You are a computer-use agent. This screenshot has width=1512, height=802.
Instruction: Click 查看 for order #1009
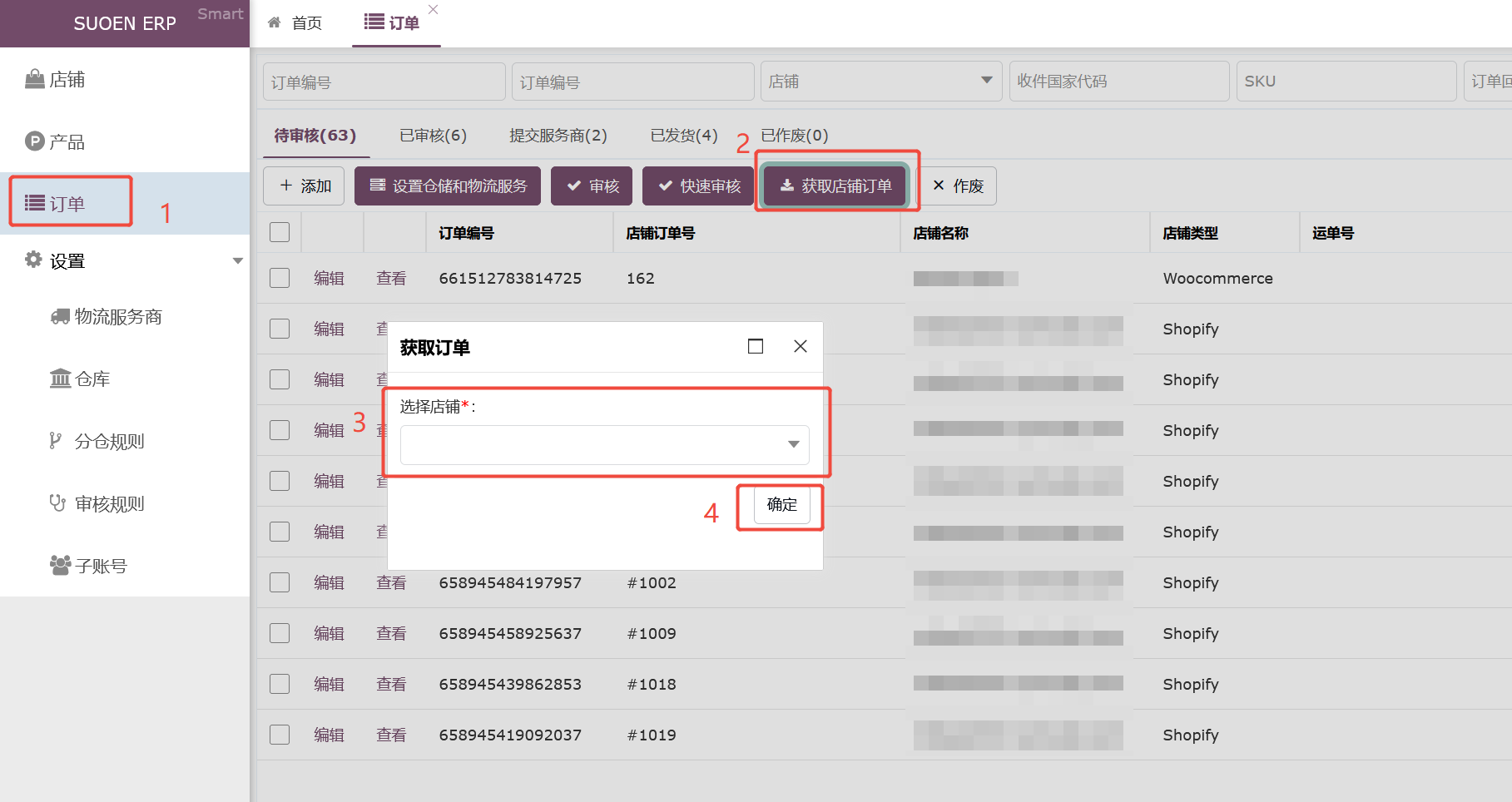click(x=392, y=633)
